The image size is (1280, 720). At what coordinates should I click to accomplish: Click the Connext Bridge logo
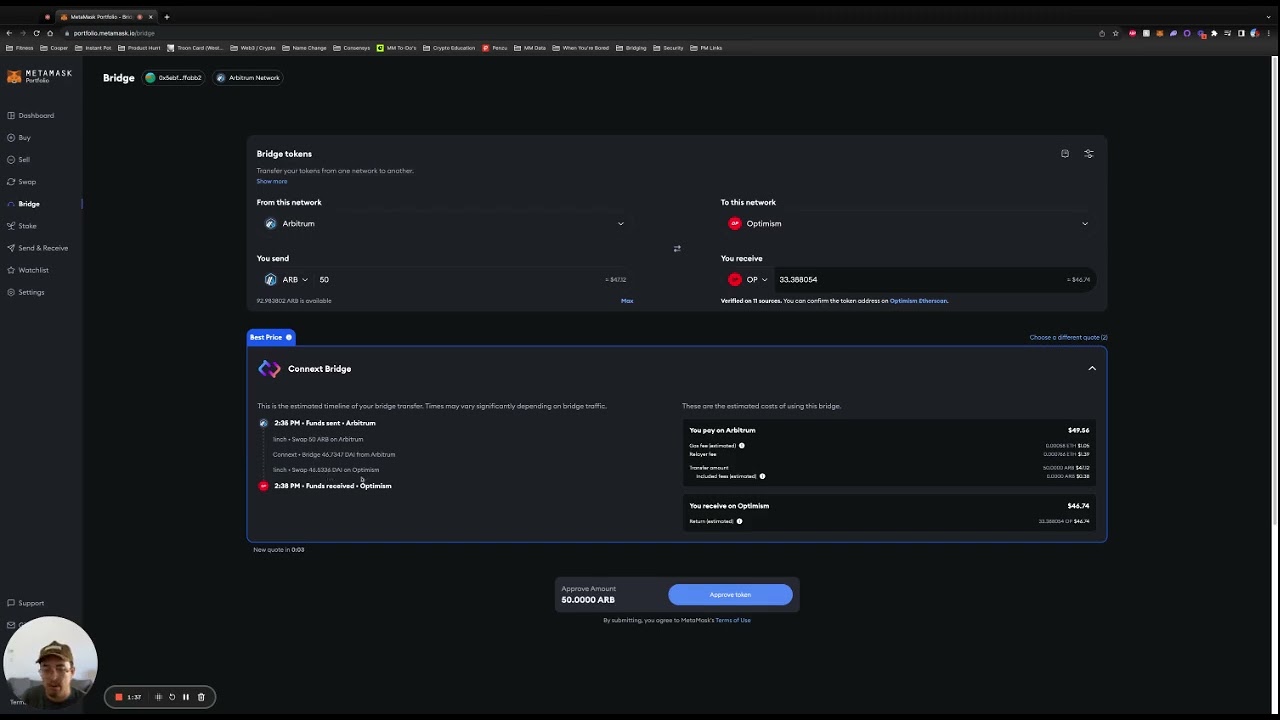pos(269,368)
